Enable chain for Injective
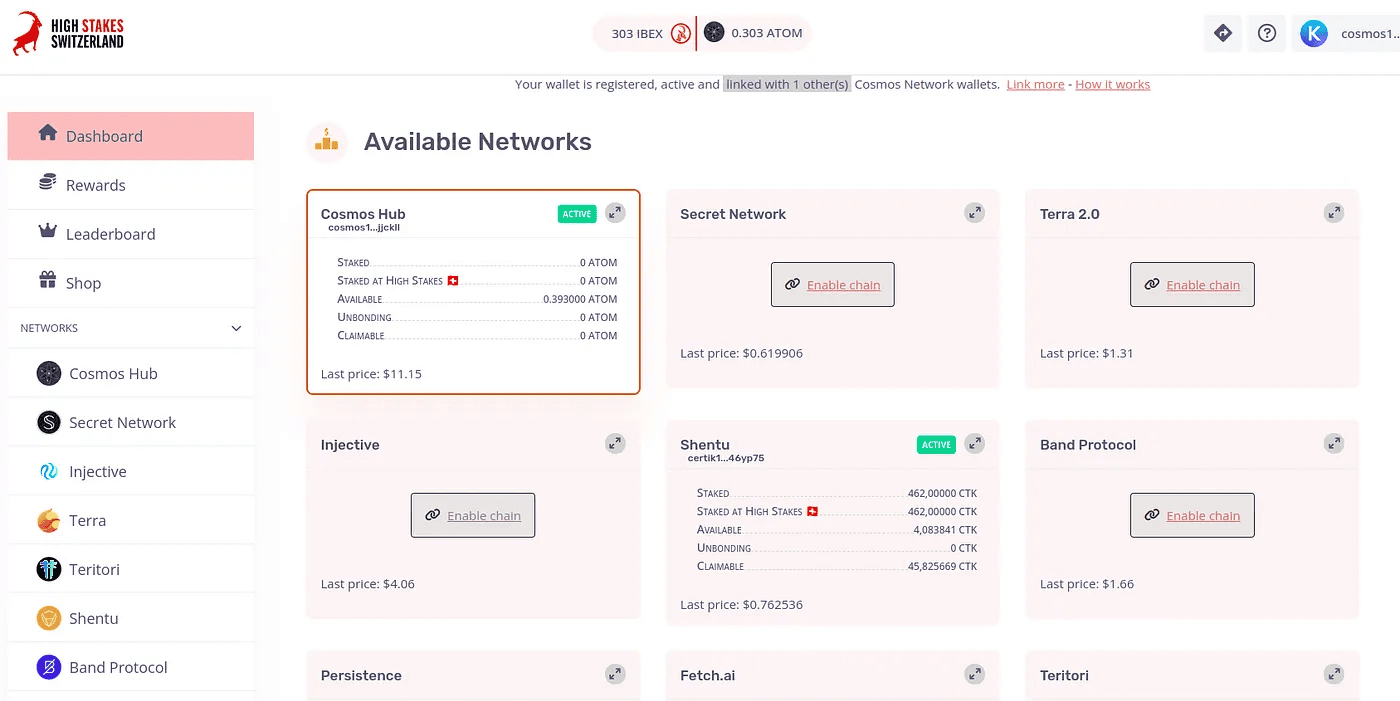Image resolution: width=1400 pixels, height=701 pixels. [x=473, y=516]
